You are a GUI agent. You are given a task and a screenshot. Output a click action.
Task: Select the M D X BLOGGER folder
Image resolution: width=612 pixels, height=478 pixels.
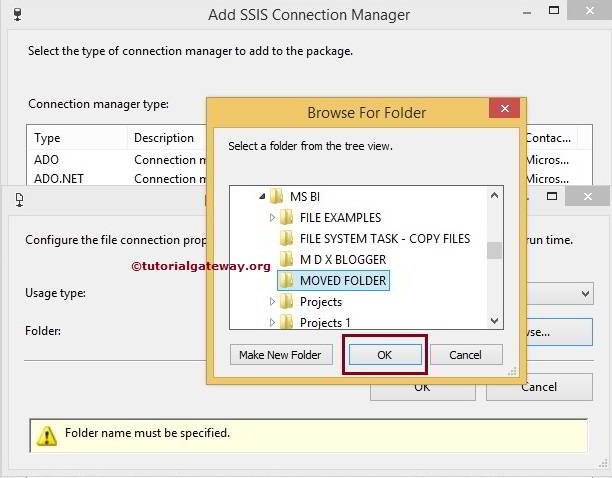click(343, 259)
